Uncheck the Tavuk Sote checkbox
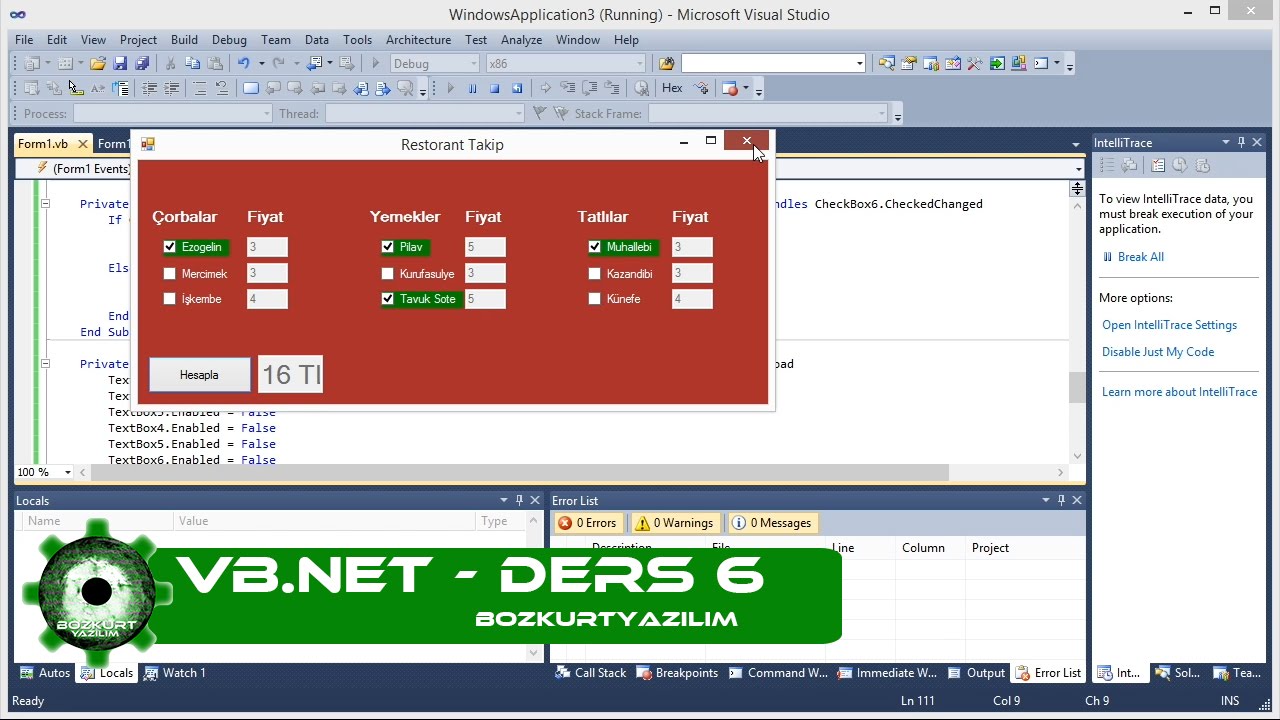1280x720 pixels. tap(388, 299)
